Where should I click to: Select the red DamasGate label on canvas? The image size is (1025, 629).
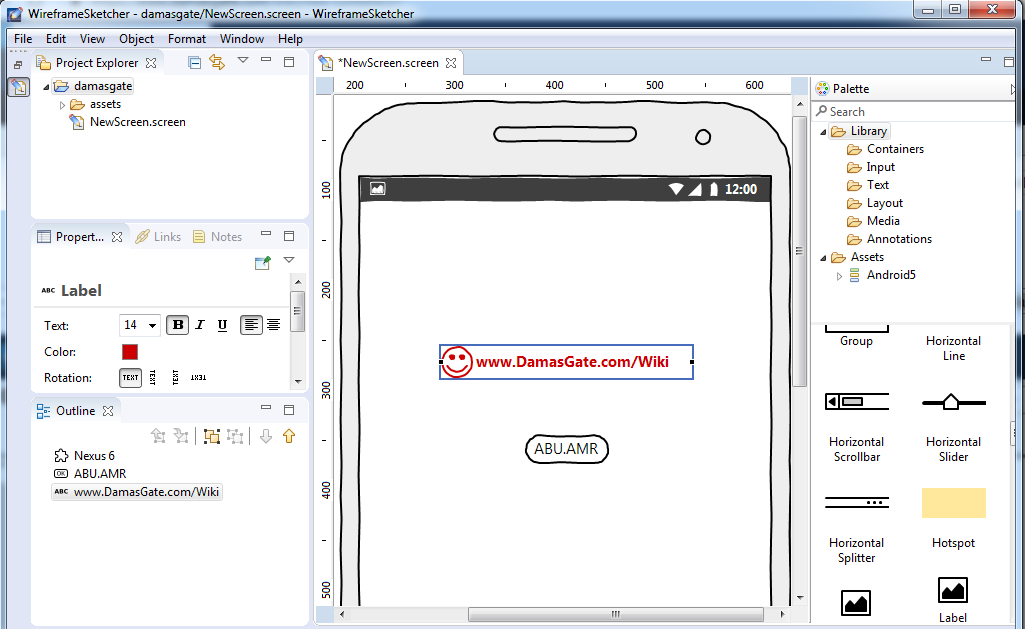tap(566, 362)
